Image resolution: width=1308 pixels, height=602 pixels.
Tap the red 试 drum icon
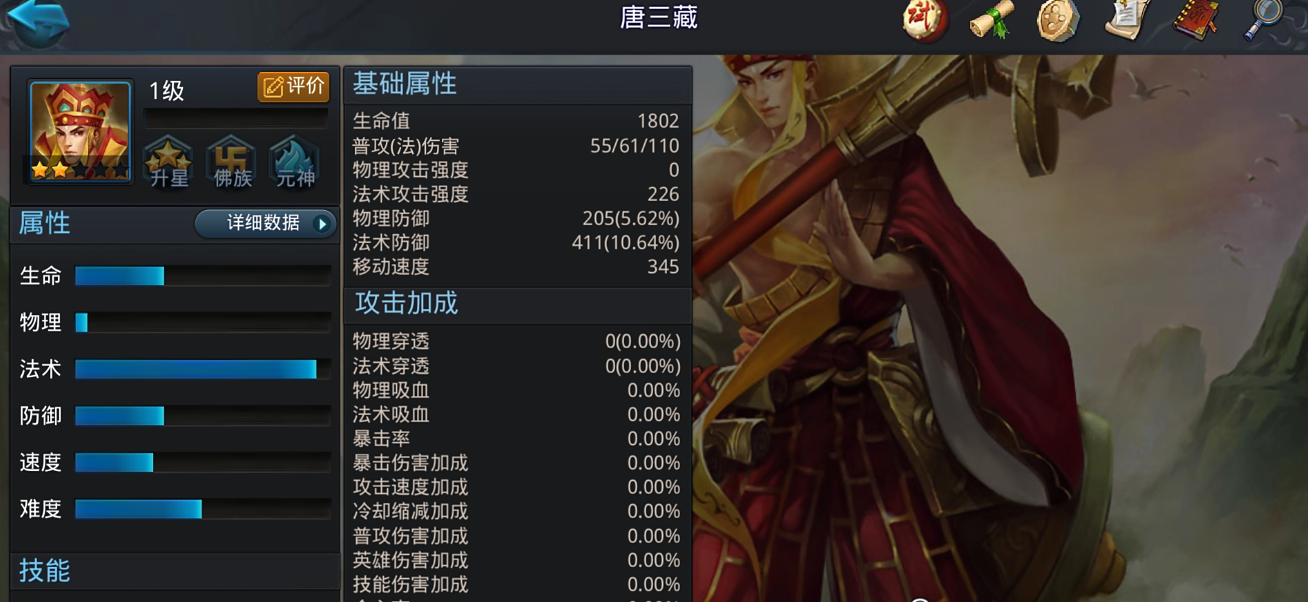925,20
